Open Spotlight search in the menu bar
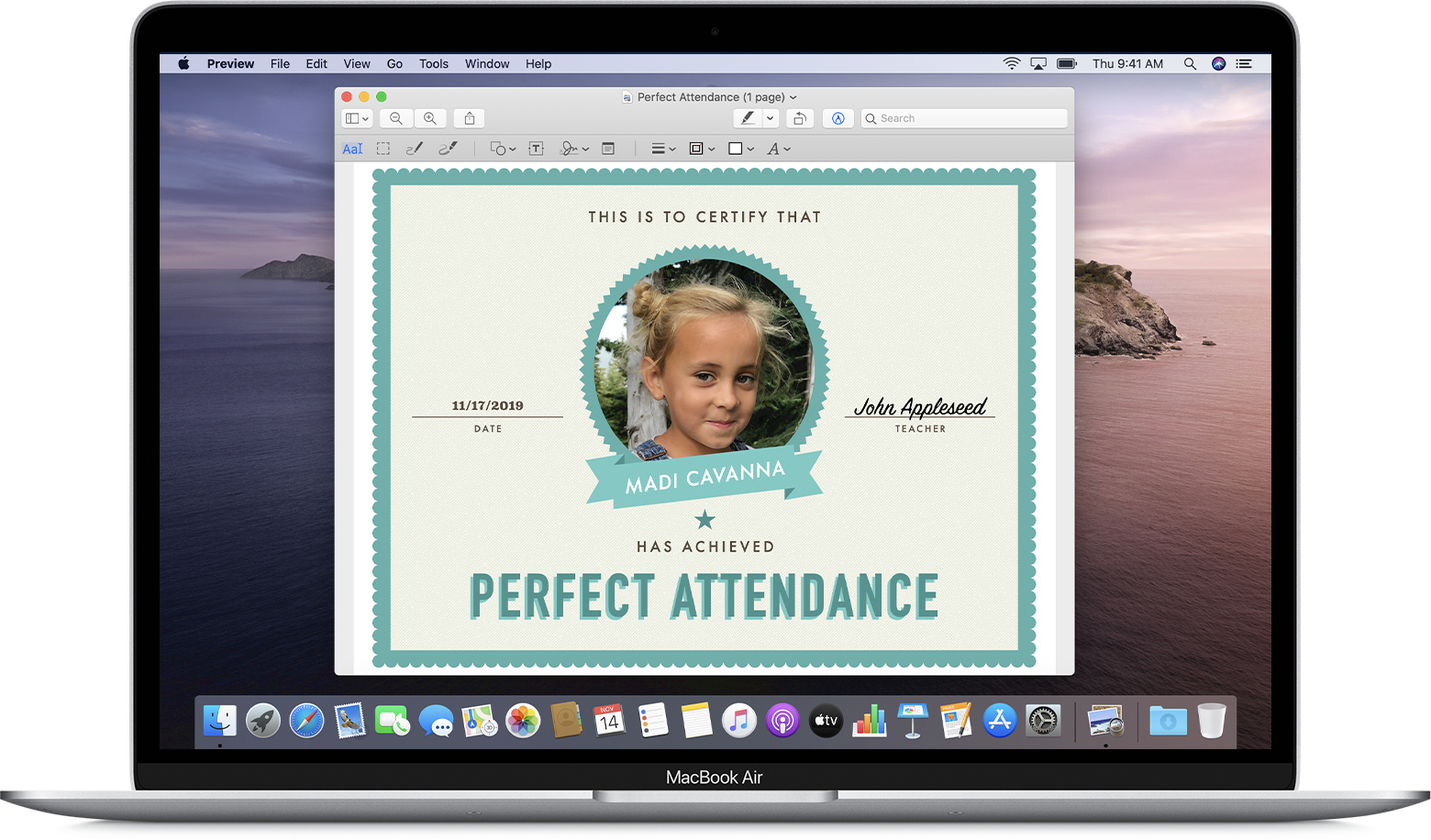The width and height of the screenshot is (1431, 840). (x=1190, y=63)
